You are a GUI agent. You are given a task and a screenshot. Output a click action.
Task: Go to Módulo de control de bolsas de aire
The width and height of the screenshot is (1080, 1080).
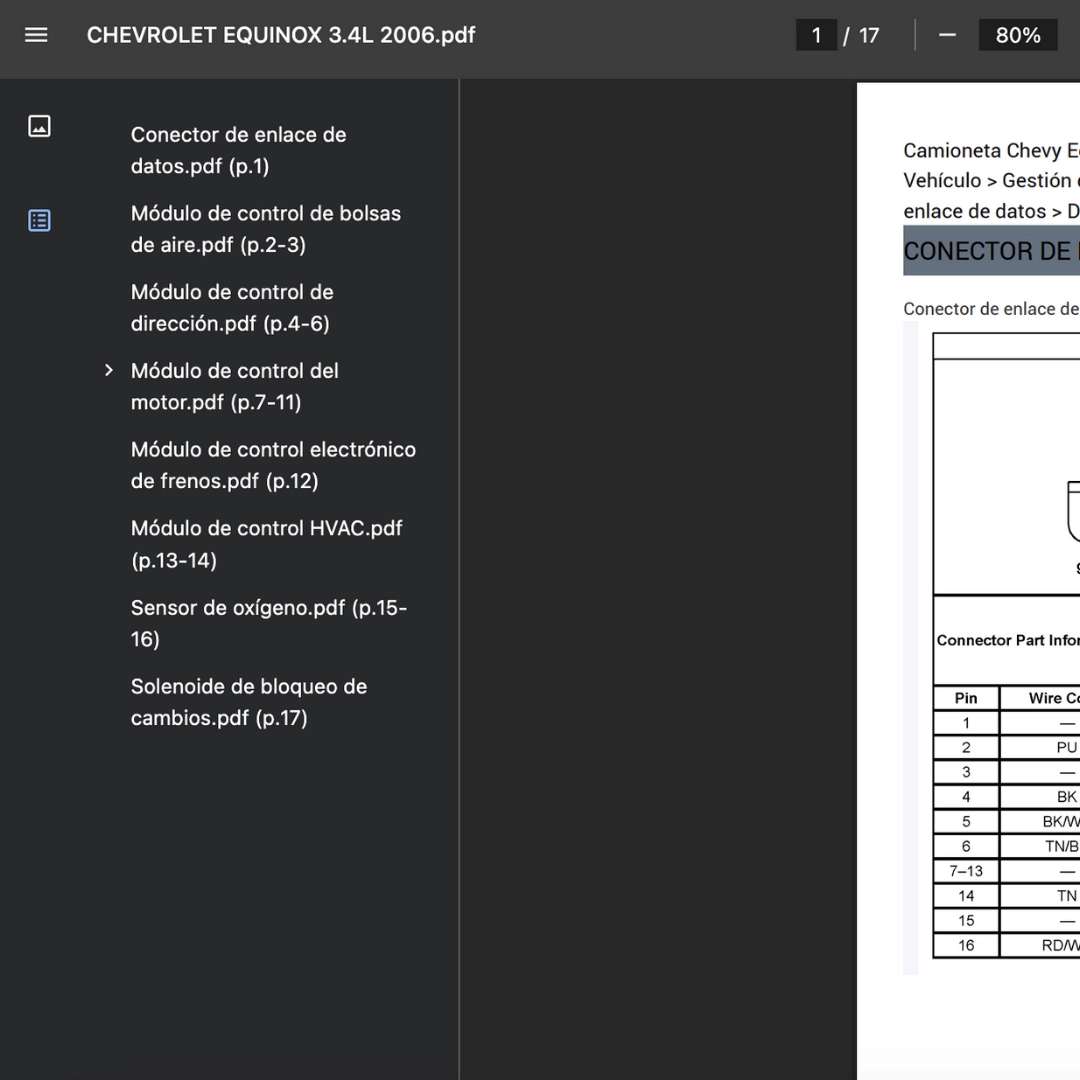coord(265,229)
